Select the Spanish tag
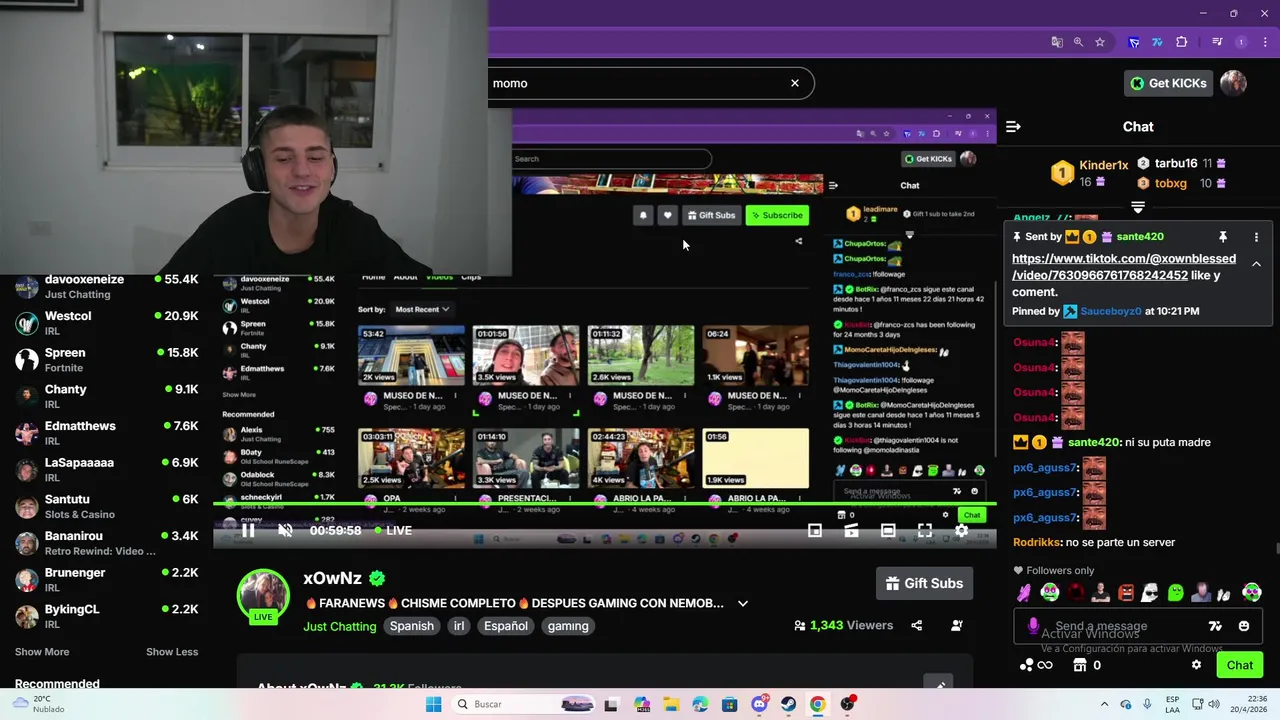This screenshot has width=1280, height=720. (x=412, y=626)
